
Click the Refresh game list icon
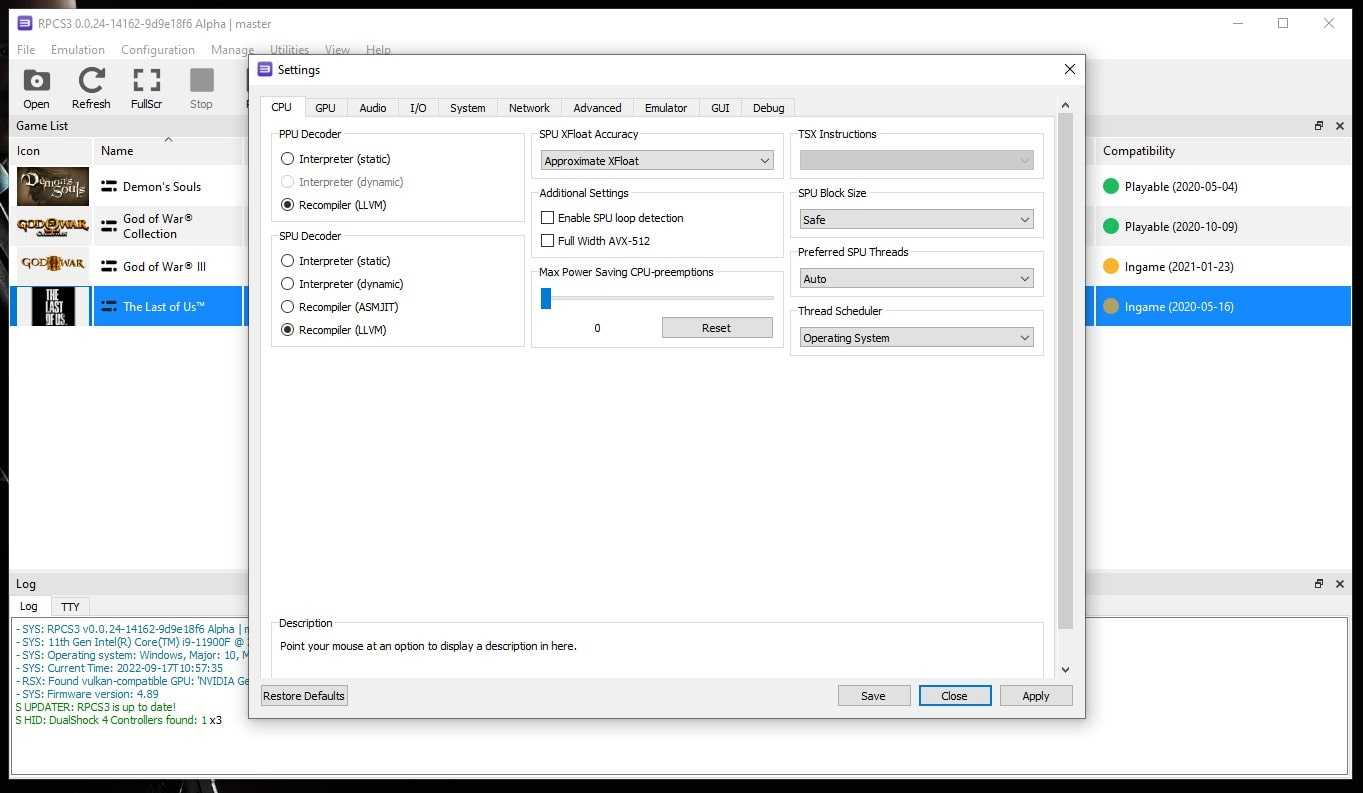pyautogui.click(x=91, y=82)
